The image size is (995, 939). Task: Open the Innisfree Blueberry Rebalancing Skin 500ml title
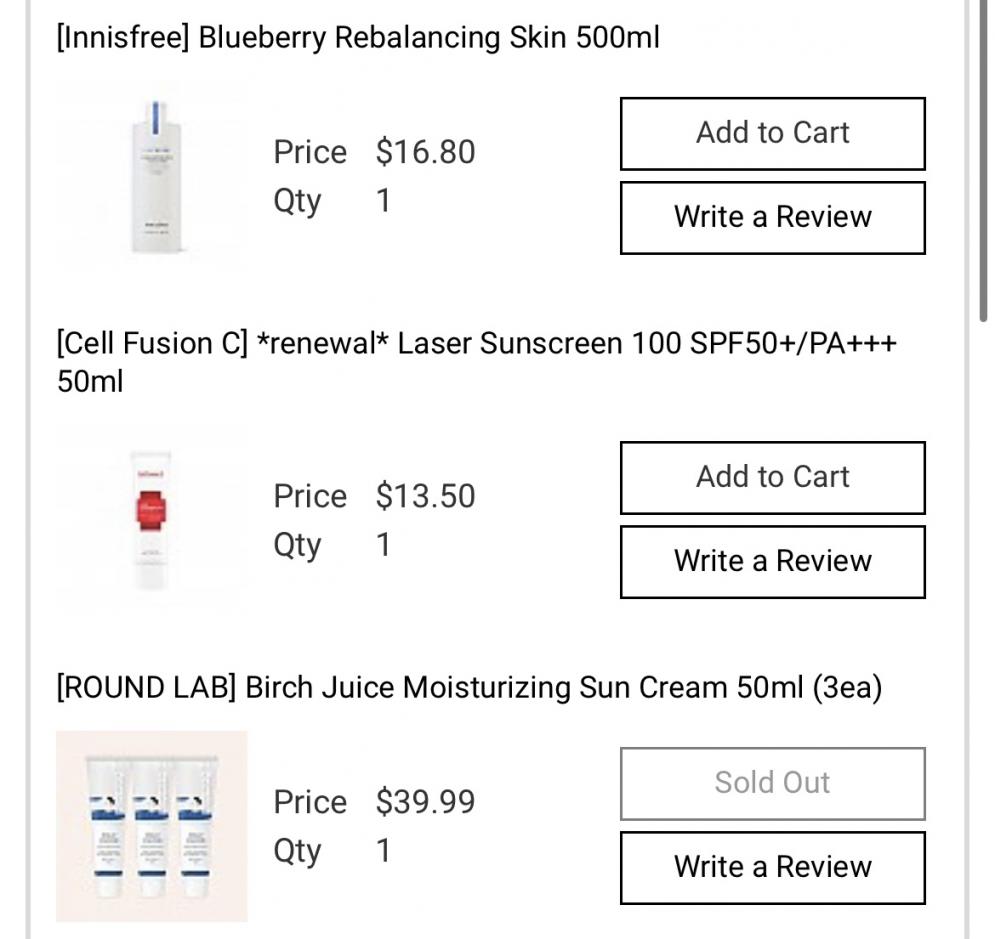[x=358, y=37]
